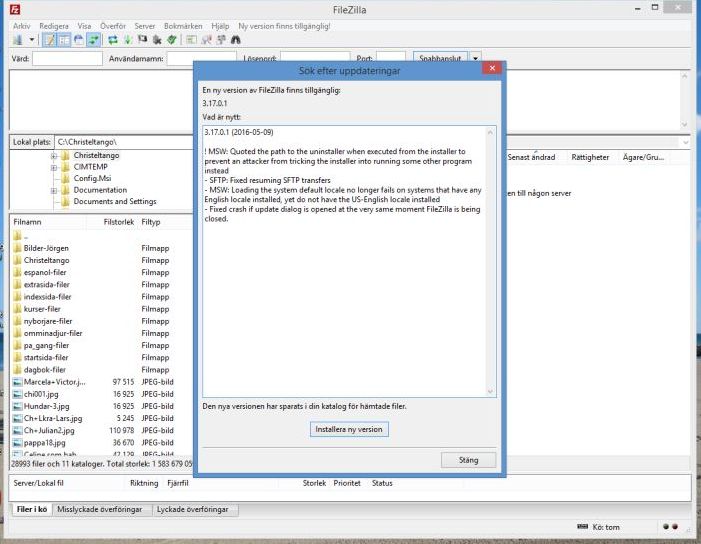Click the Lokal plats path field

click(125, 142)
